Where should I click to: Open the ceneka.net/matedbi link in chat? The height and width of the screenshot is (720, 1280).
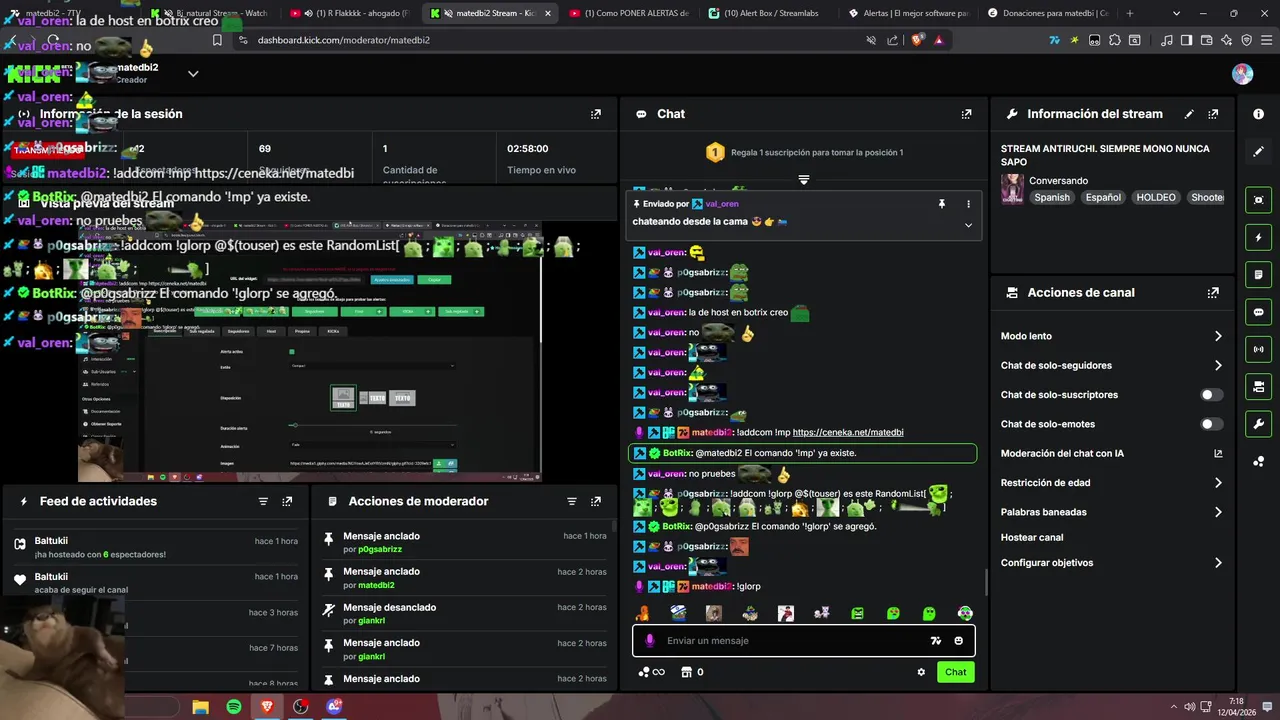[848, 432]
